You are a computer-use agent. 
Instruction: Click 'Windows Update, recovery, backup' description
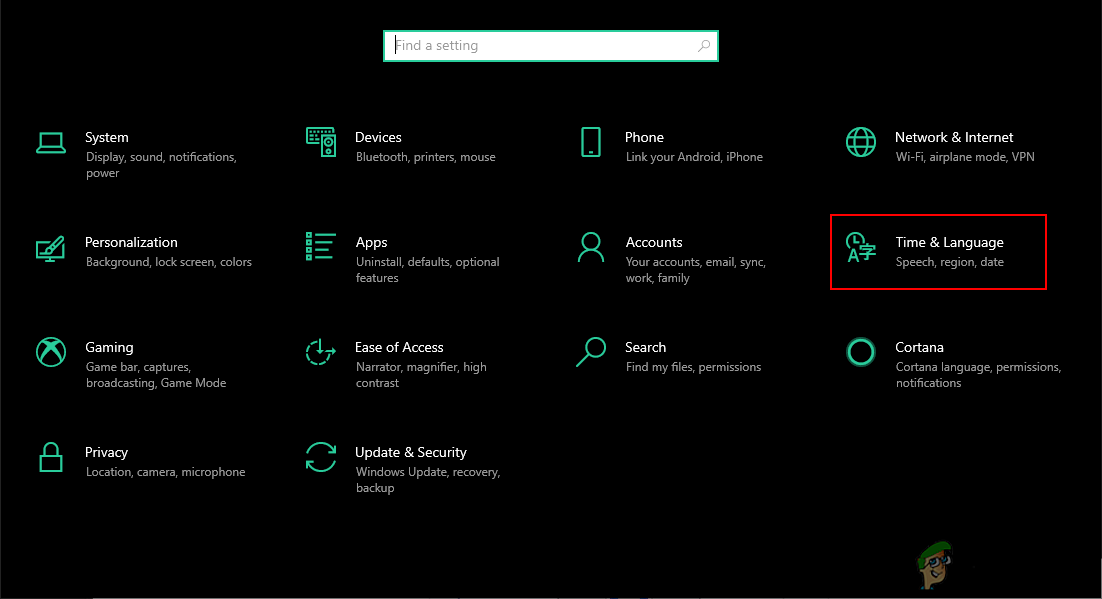(x=427, y=479)
